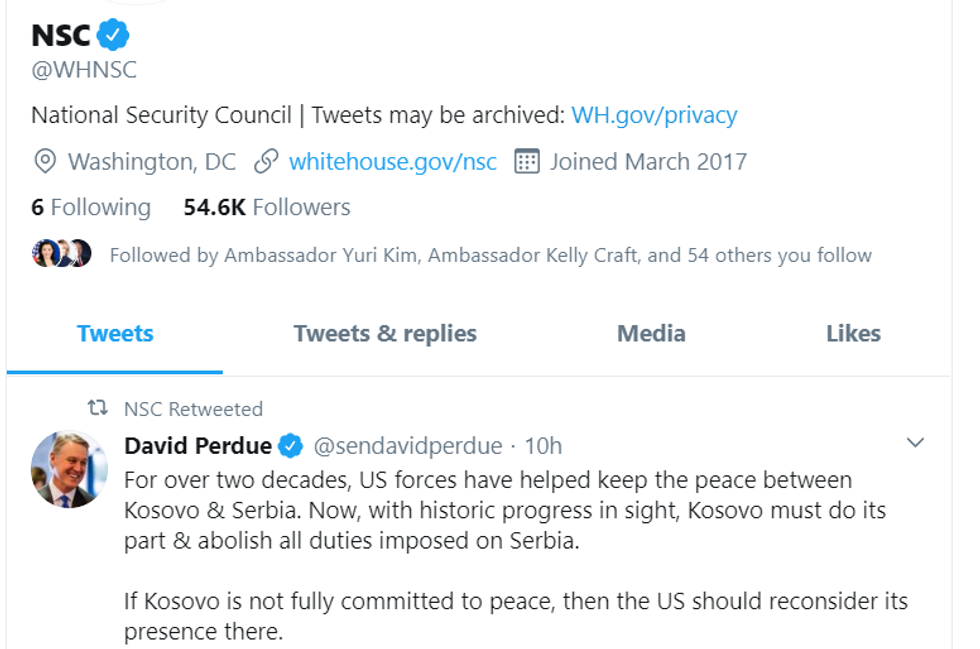View the 6 Following list

point(91,207)
